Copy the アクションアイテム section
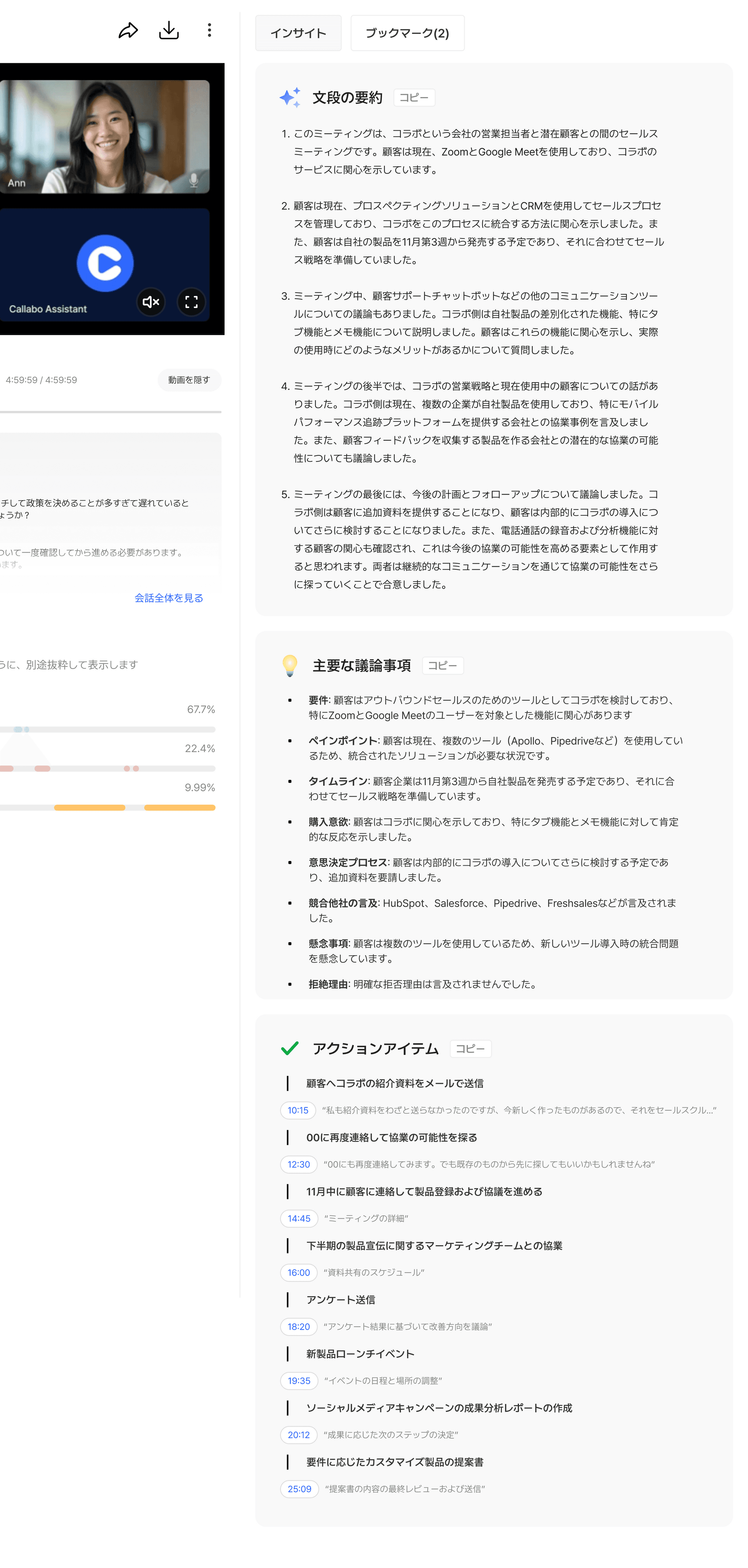748x1568 pixels. pyautogui.click(x=470, y=1049)
